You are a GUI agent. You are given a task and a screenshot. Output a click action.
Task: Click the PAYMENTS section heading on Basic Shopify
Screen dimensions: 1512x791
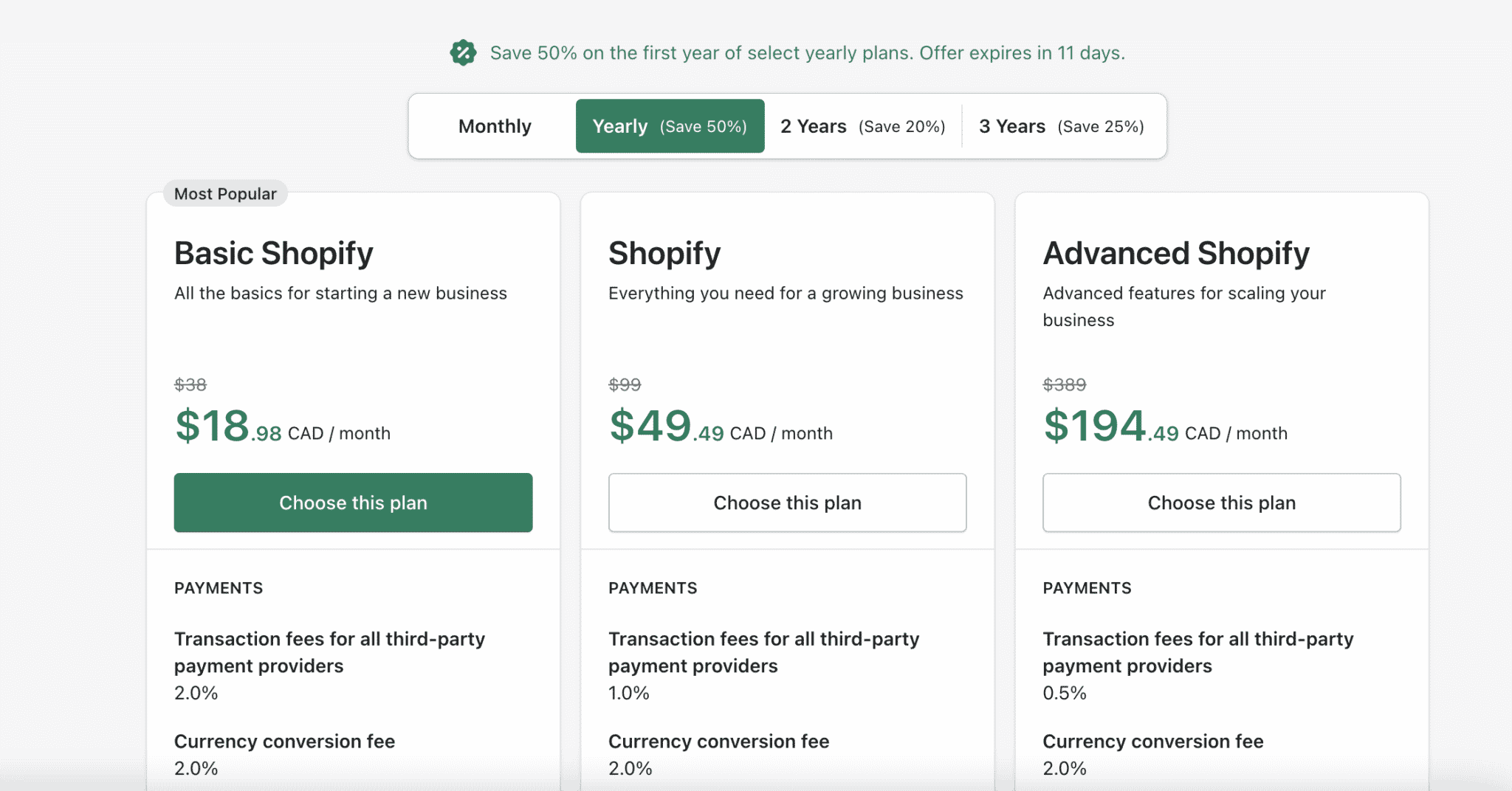tap(219, 587)
